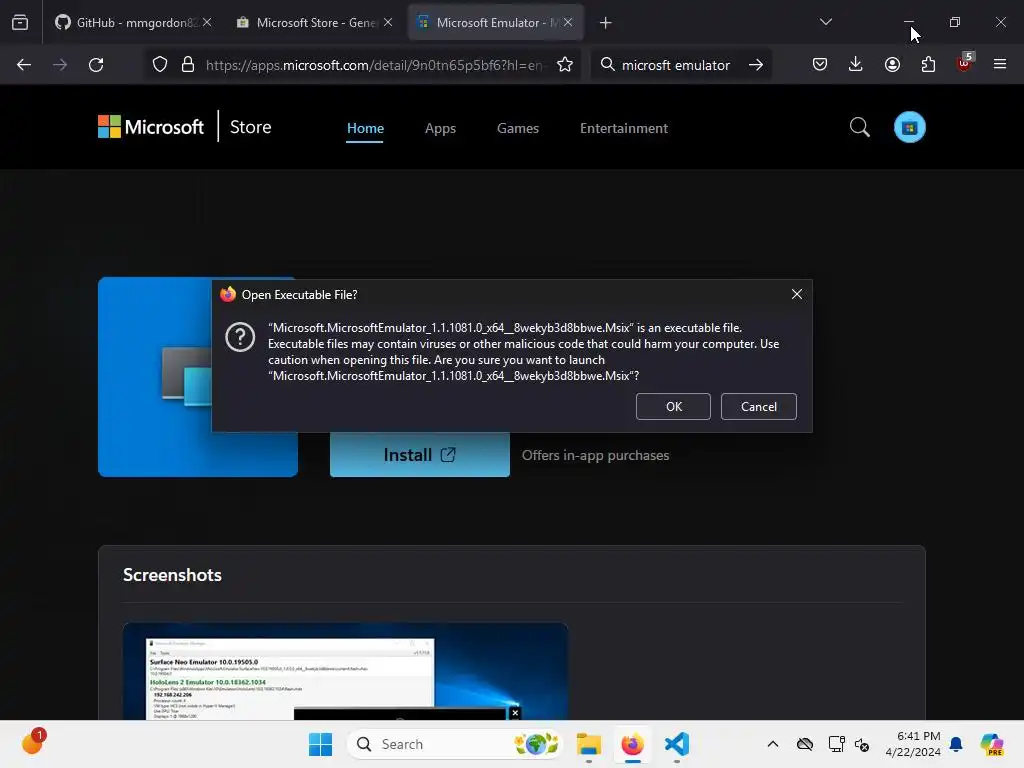Close the GitHub tab

(x=207, y=22)
